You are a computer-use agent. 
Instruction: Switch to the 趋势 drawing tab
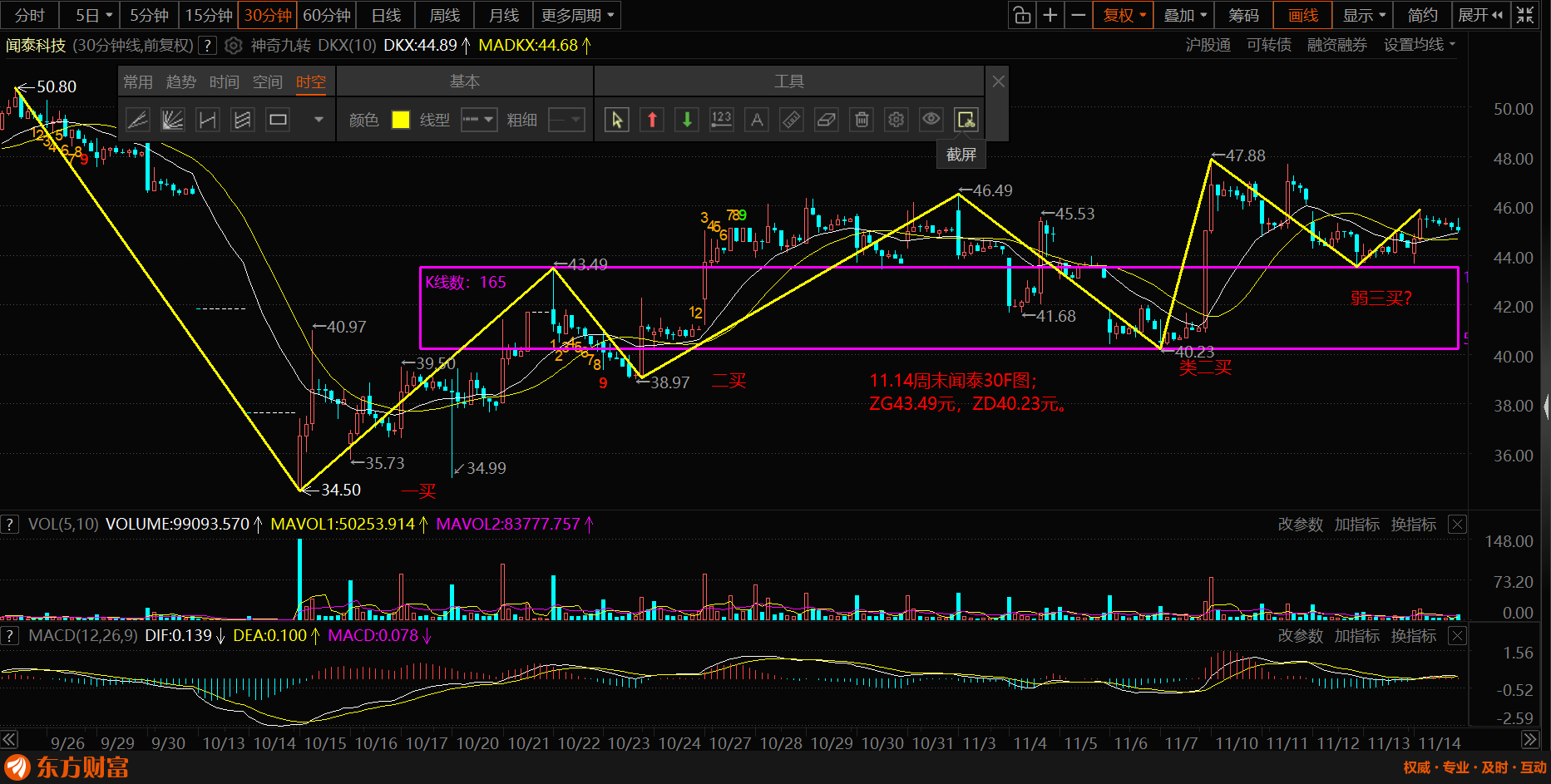pyautogui.click(x=181, y=81)
